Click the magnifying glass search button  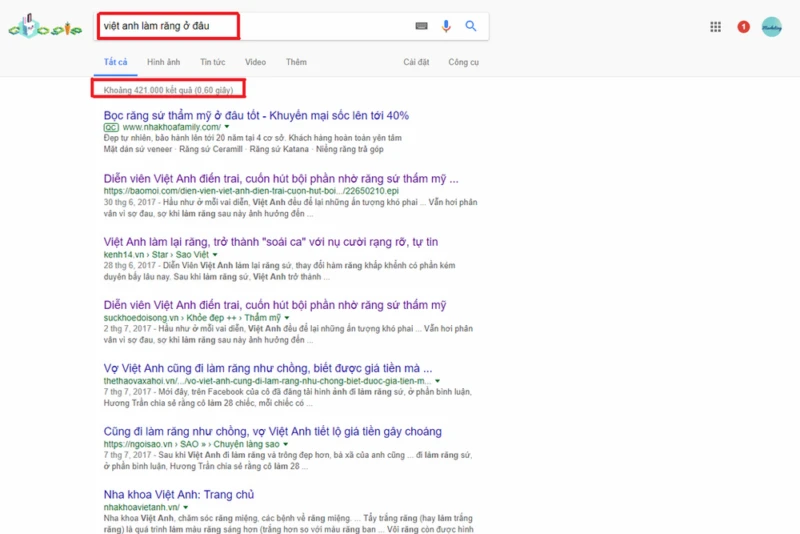coord(471,26)
